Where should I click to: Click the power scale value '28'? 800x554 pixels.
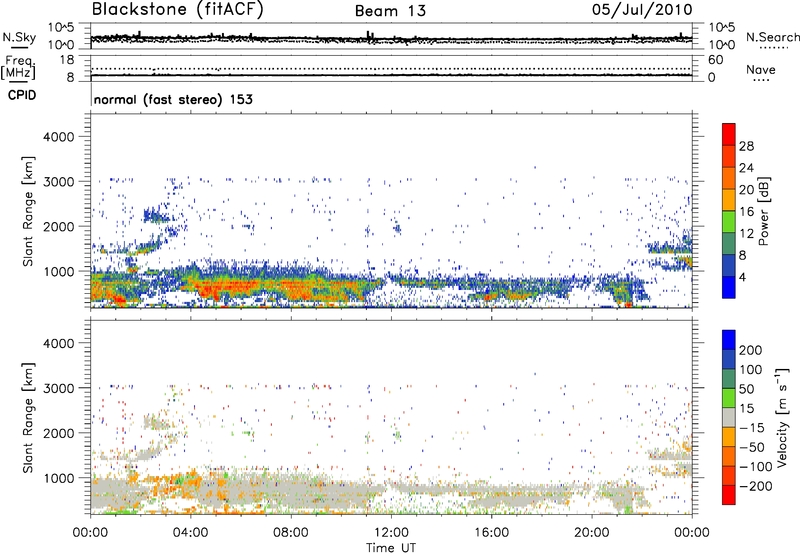(746, 146)
